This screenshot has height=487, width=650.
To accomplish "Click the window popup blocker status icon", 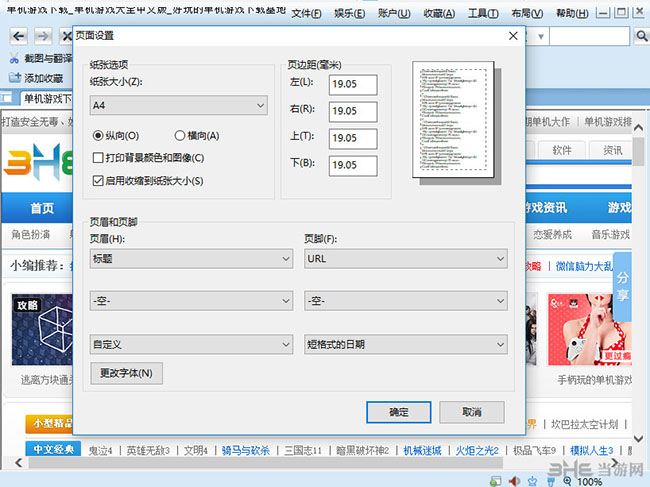I will tap(495, 481).
